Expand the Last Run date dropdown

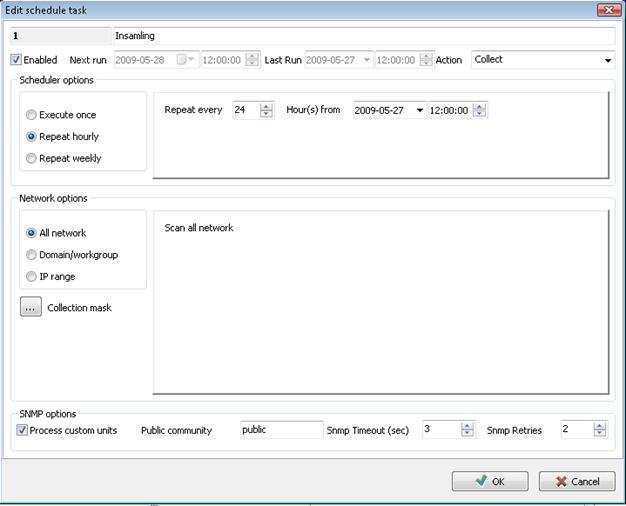click(x=368, y=60)
